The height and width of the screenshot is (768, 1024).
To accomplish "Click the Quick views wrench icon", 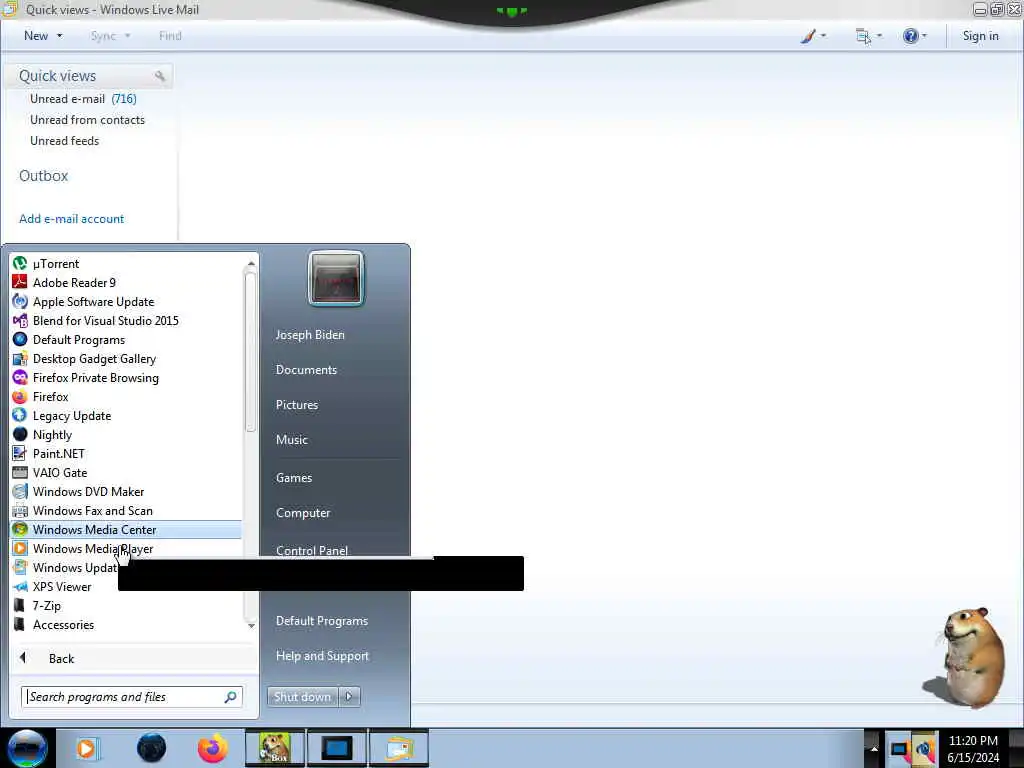I will [x=159, y=76].
